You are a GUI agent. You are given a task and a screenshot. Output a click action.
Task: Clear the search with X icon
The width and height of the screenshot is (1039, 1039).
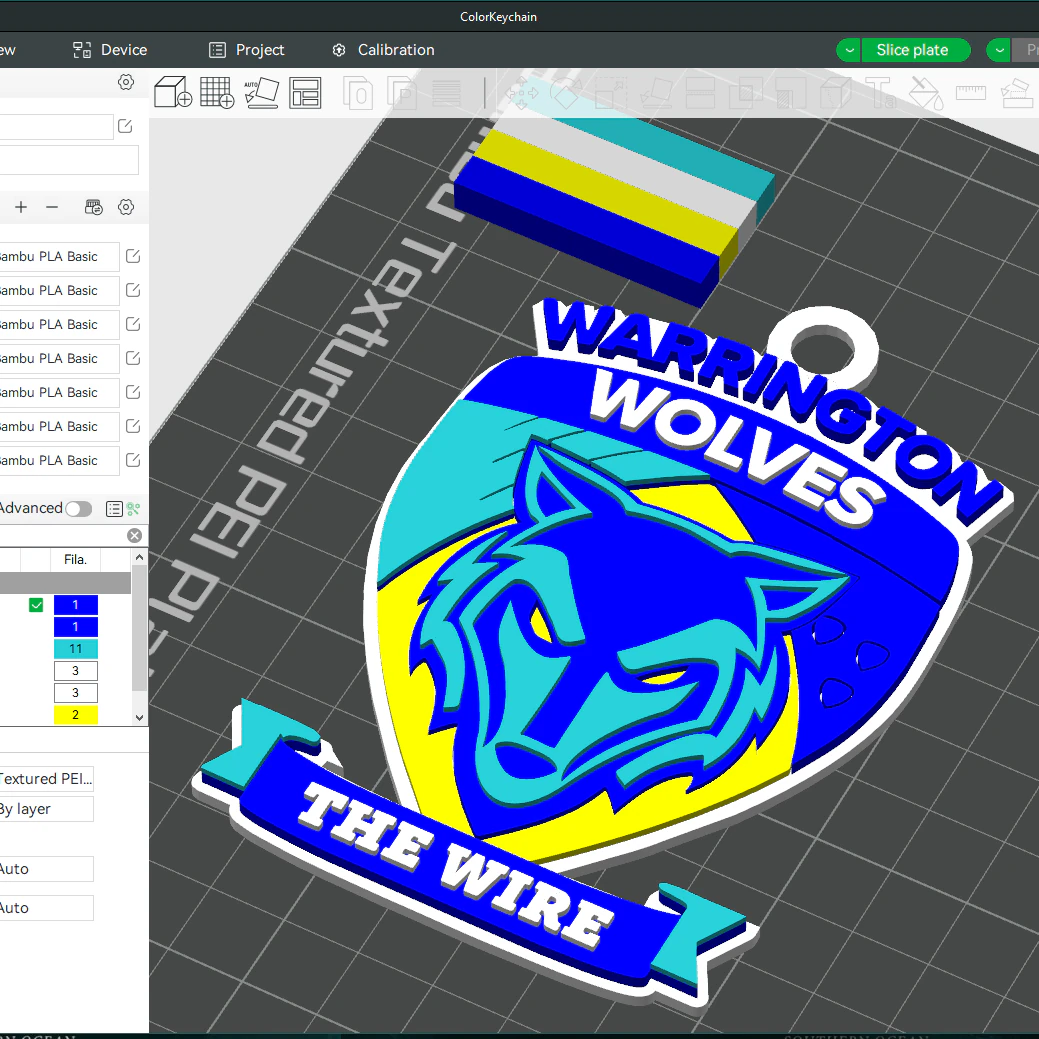(x=135, y=535)
